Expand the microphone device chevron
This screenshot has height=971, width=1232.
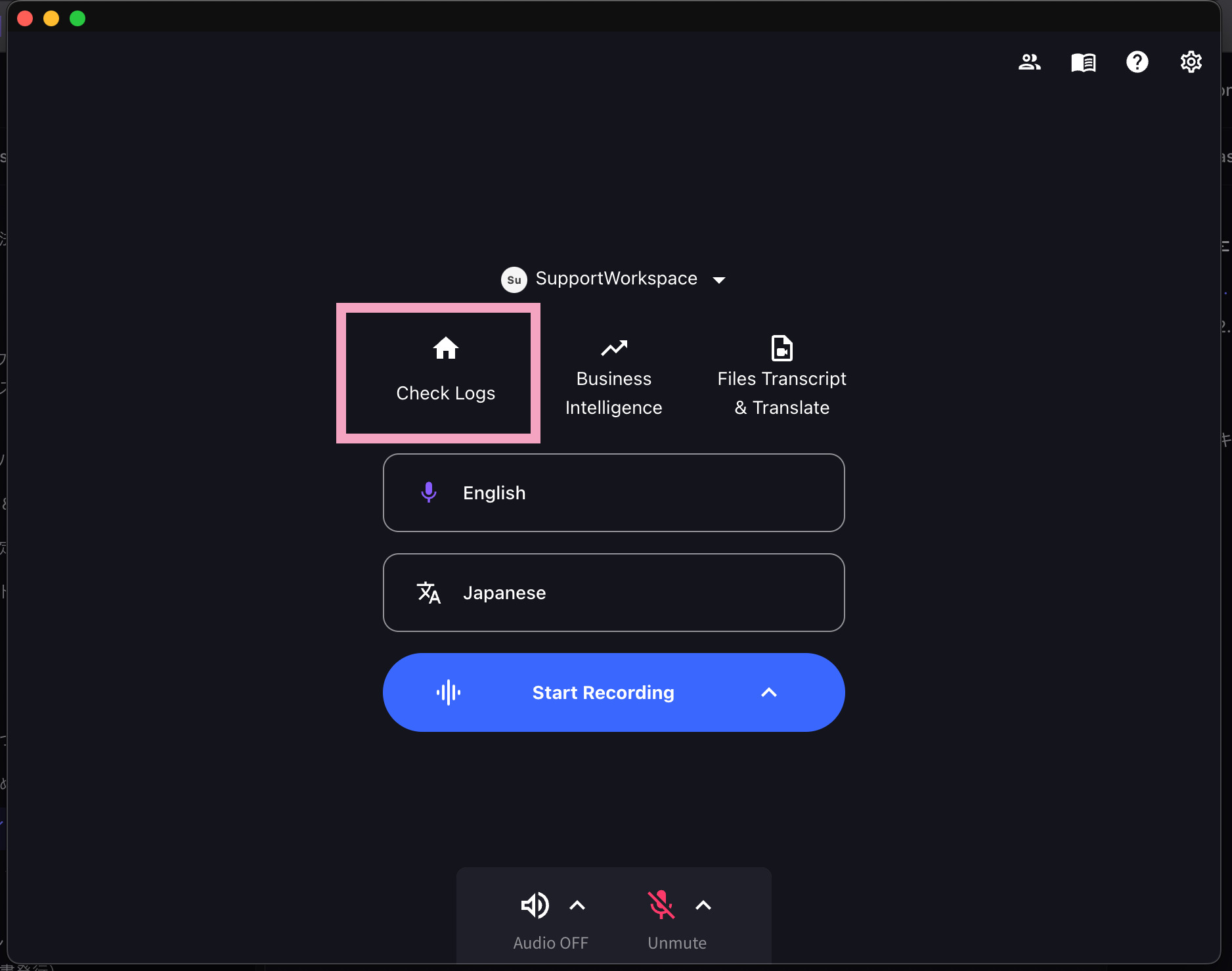pyautogui.click(x=703, y=905)
